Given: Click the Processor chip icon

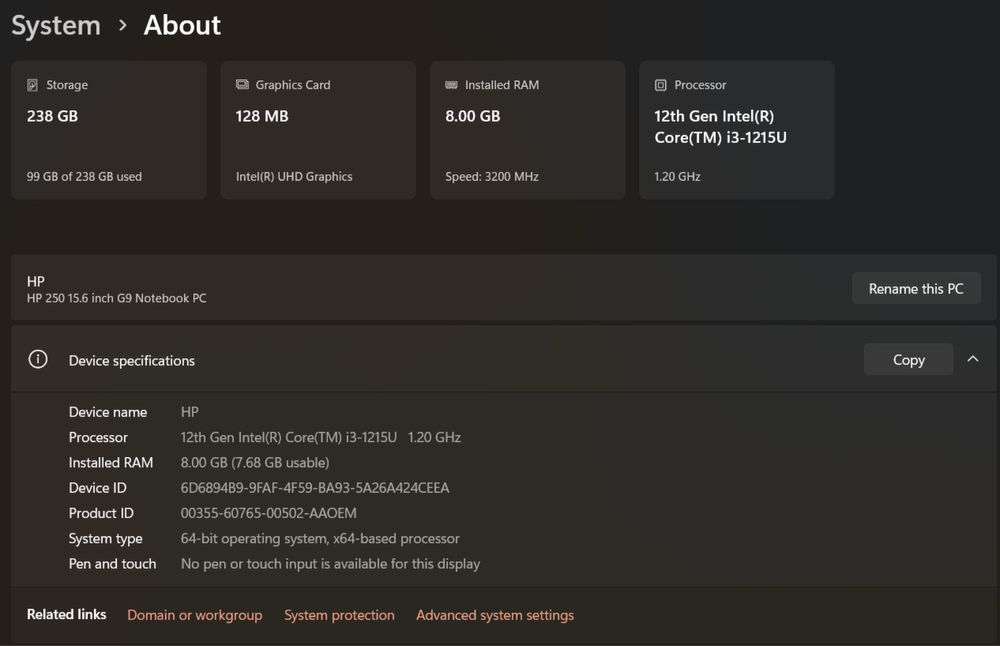Looking at the screenshot, I should 661,85.
